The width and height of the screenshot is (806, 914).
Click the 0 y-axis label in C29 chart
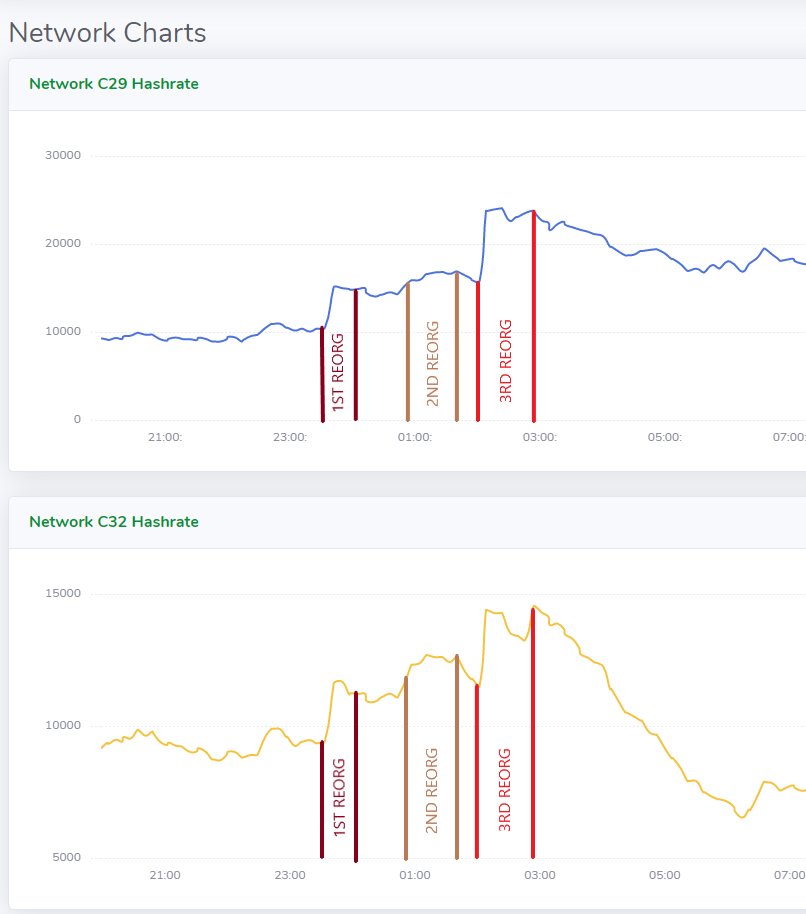pyautogui.click(x=77, y=419)
